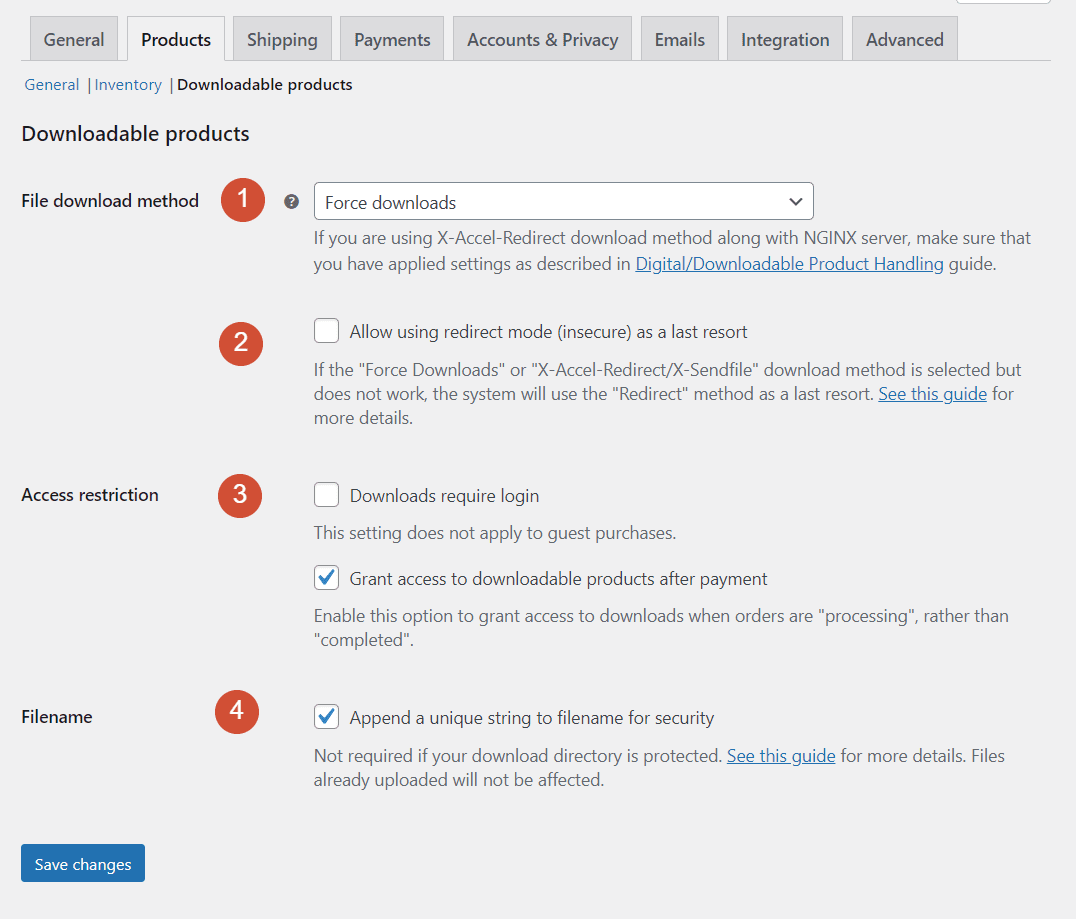
Task: Open the Inventory settings section
Action: pyautogui.click(x=128, y=84)
